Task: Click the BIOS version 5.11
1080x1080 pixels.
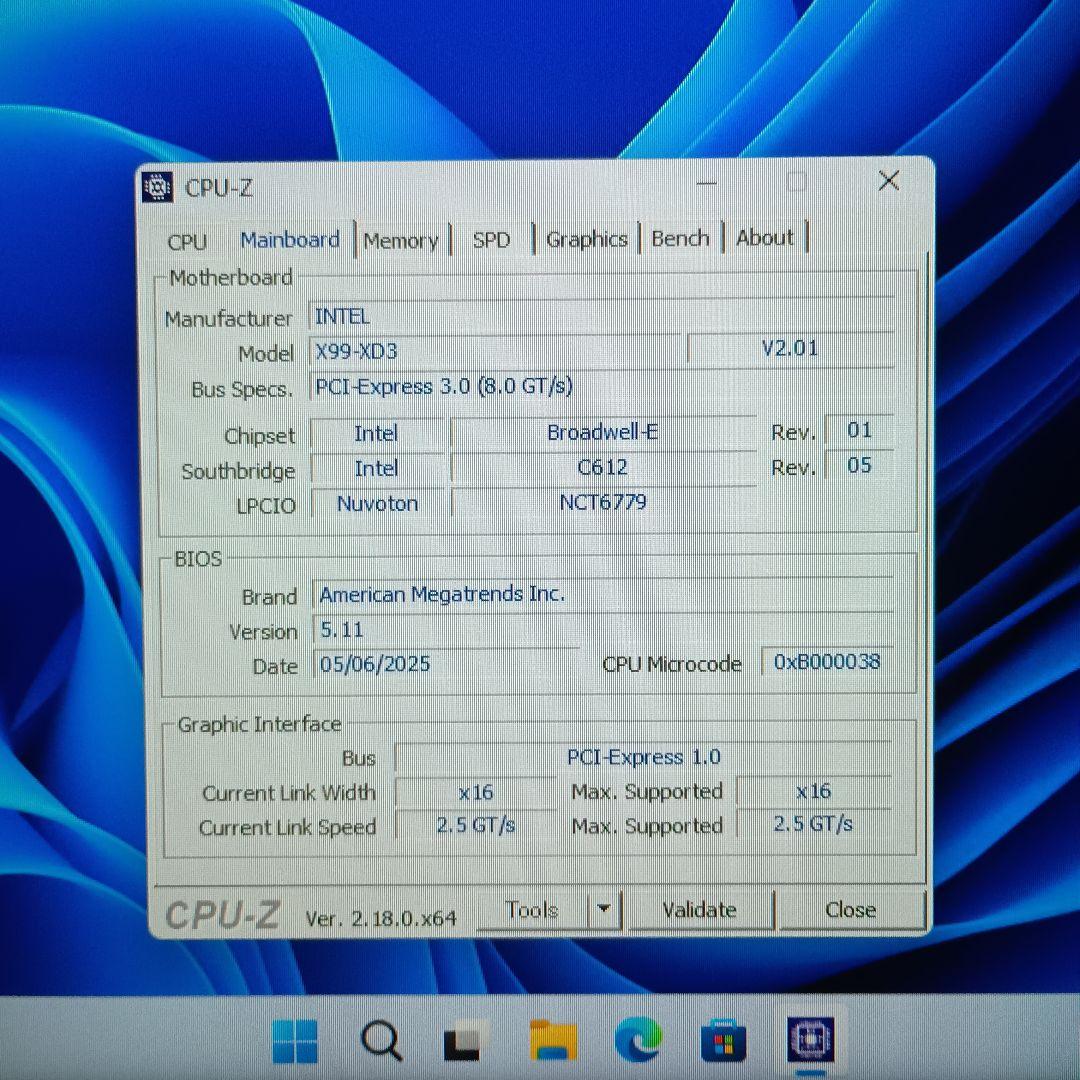Action: 603,629
